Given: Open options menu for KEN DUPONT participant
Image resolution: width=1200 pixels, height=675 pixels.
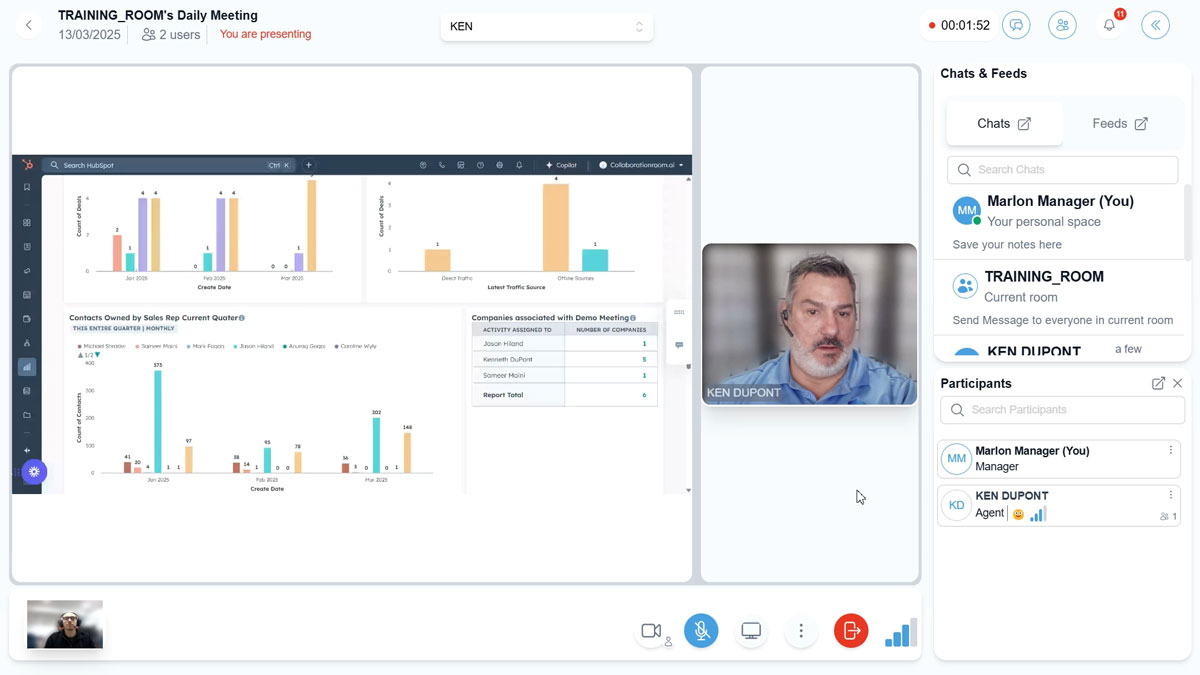Looking at the screenshot, I should [x=1170, y=495].
